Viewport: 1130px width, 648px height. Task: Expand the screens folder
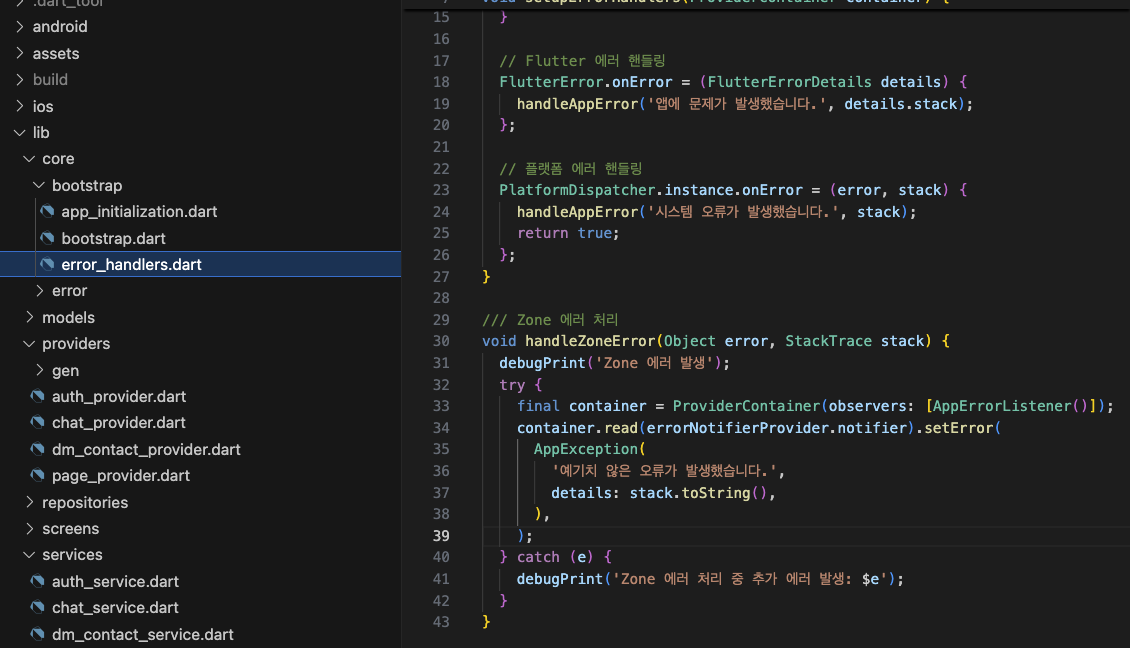pyautogui.click(x=29, y=528)
